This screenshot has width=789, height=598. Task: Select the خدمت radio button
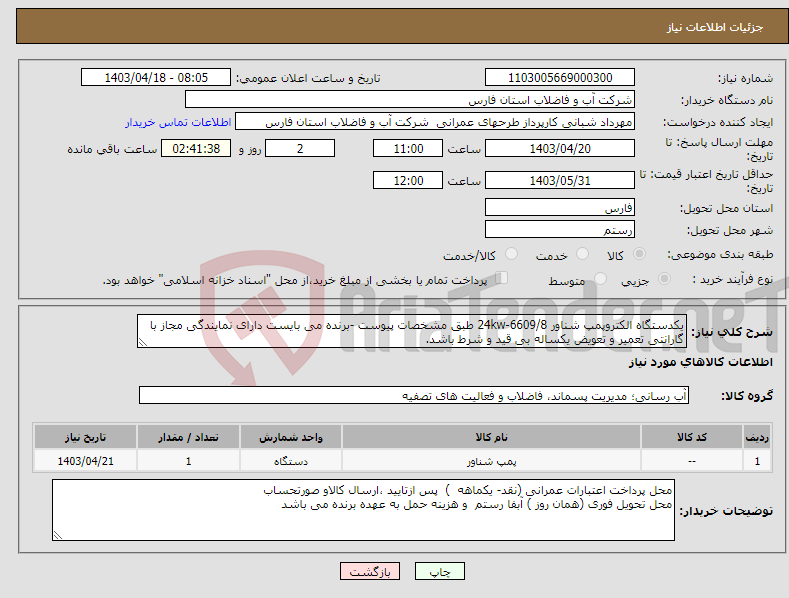tap(582, 254)
